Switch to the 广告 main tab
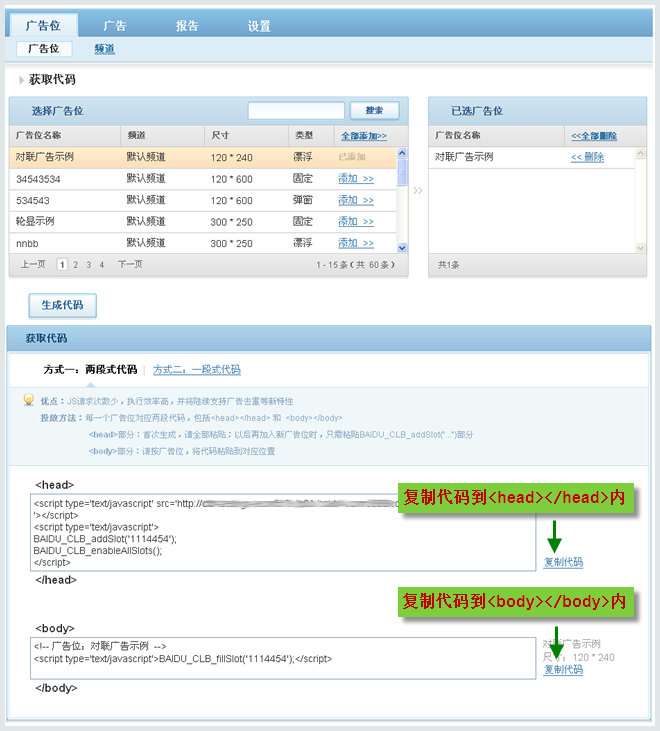660x731 pixels. click(x=115, y=26)
